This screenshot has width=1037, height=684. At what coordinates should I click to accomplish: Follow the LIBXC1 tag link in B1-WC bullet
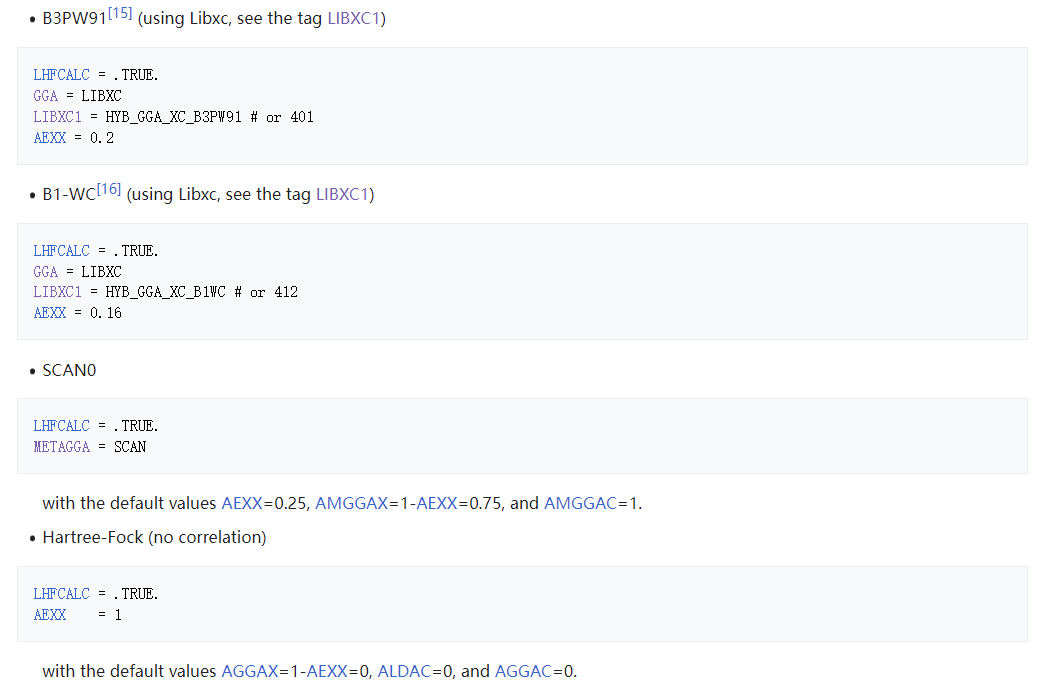pos(342,194)
